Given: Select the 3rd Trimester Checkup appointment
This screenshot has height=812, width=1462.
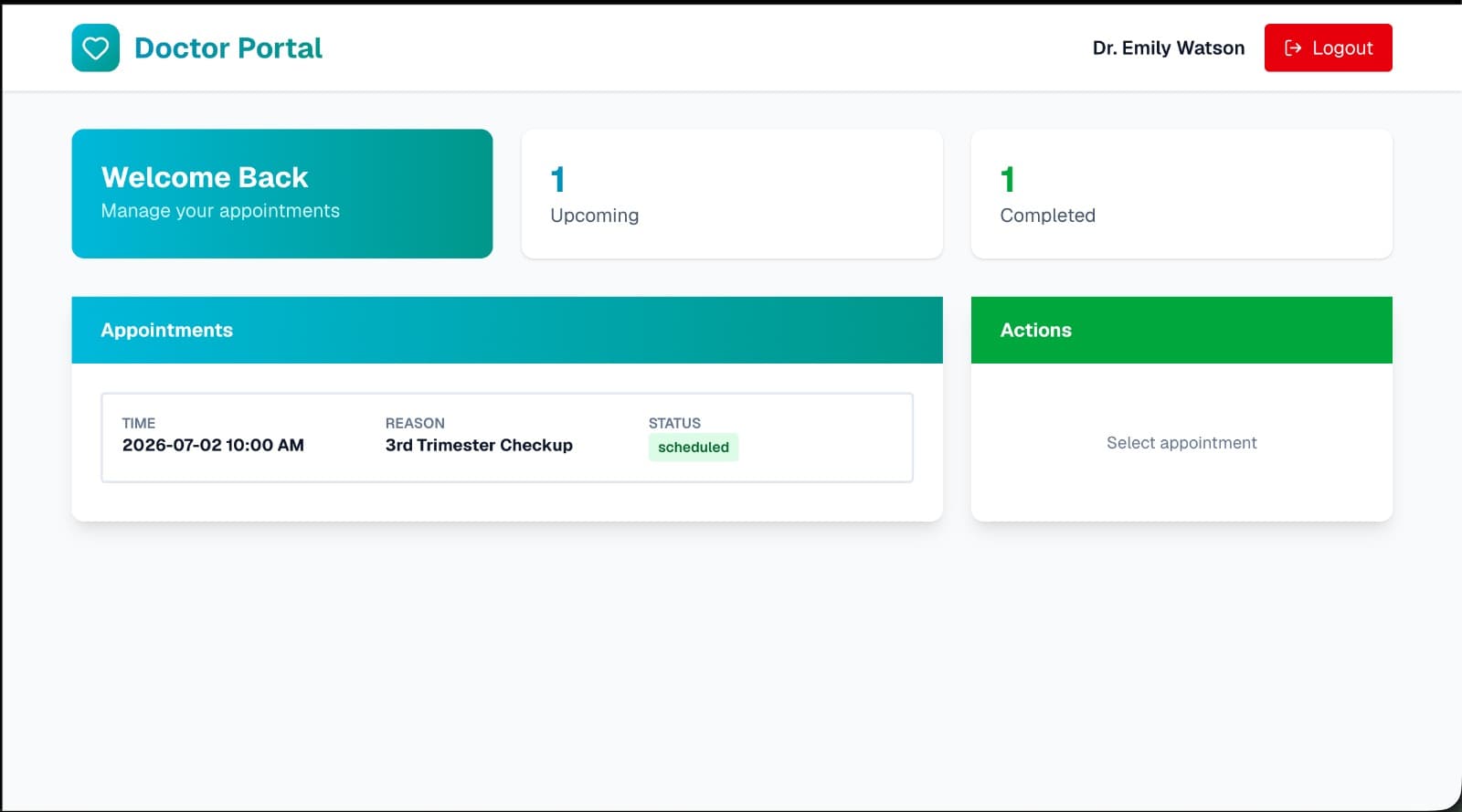Looking at the screenshot, I should click(507, 438).
